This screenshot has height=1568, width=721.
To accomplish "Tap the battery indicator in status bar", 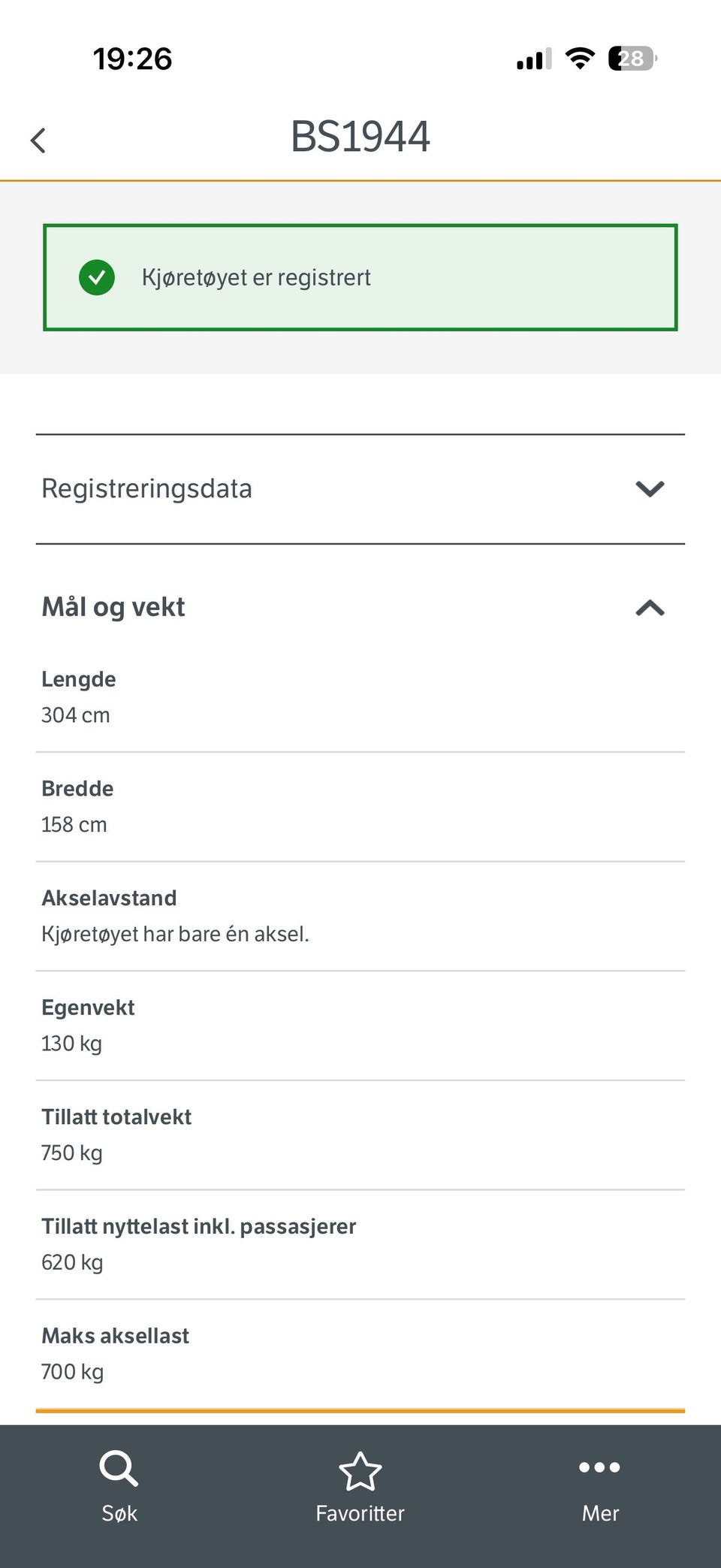I will 632,59.
